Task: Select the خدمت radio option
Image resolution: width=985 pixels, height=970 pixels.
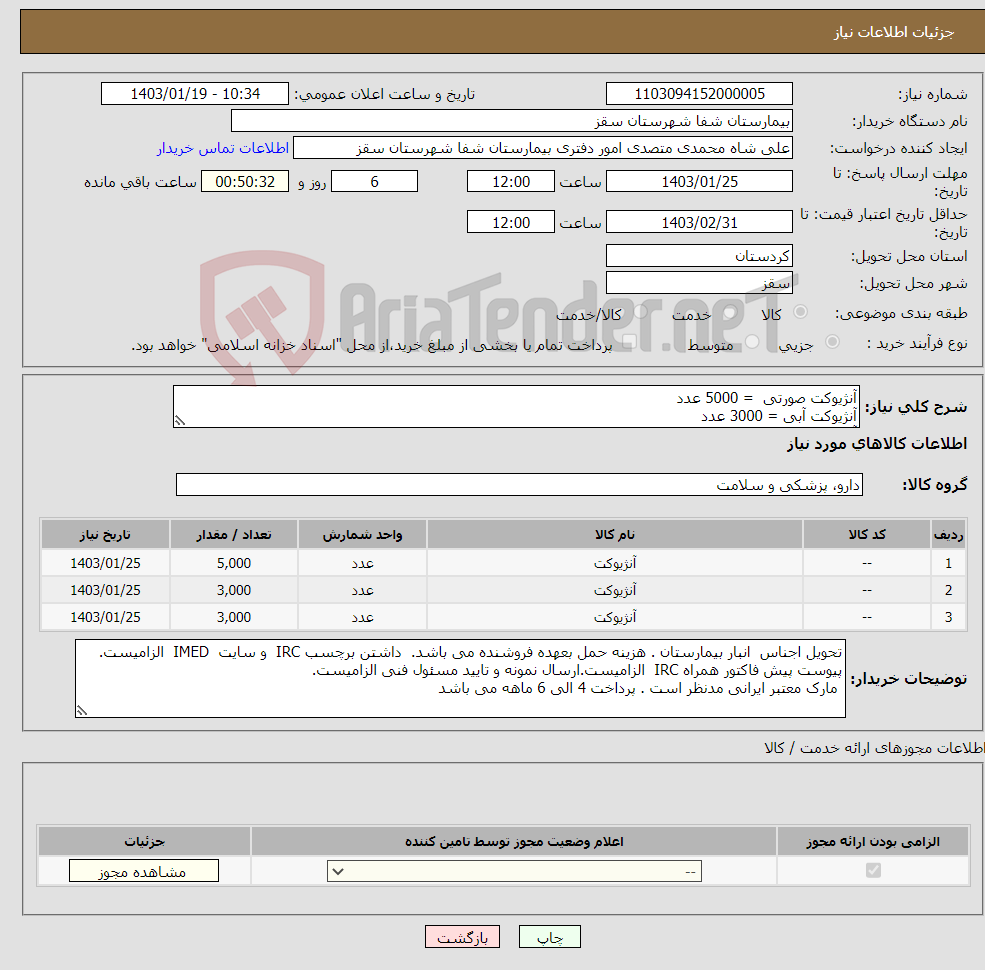Action: click(x=730, y=312)
